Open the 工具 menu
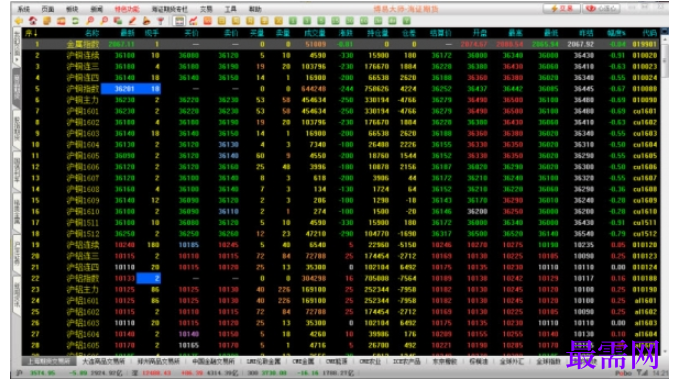The height and width of the screenshot is (386, 678). tap(230, 9)
